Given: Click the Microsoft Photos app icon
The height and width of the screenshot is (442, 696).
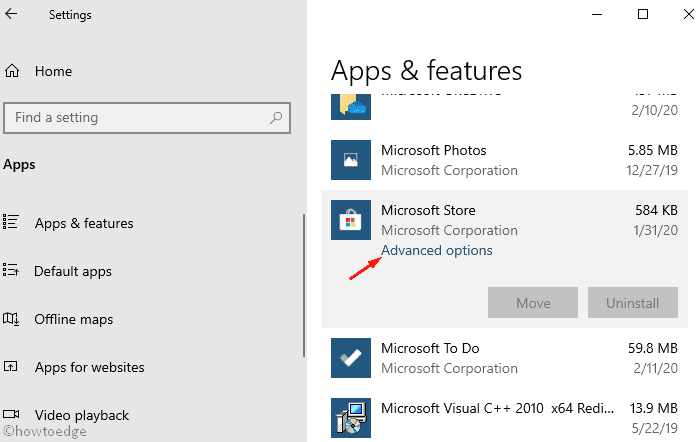Looking at the screenshot, I should click(351, 160).
